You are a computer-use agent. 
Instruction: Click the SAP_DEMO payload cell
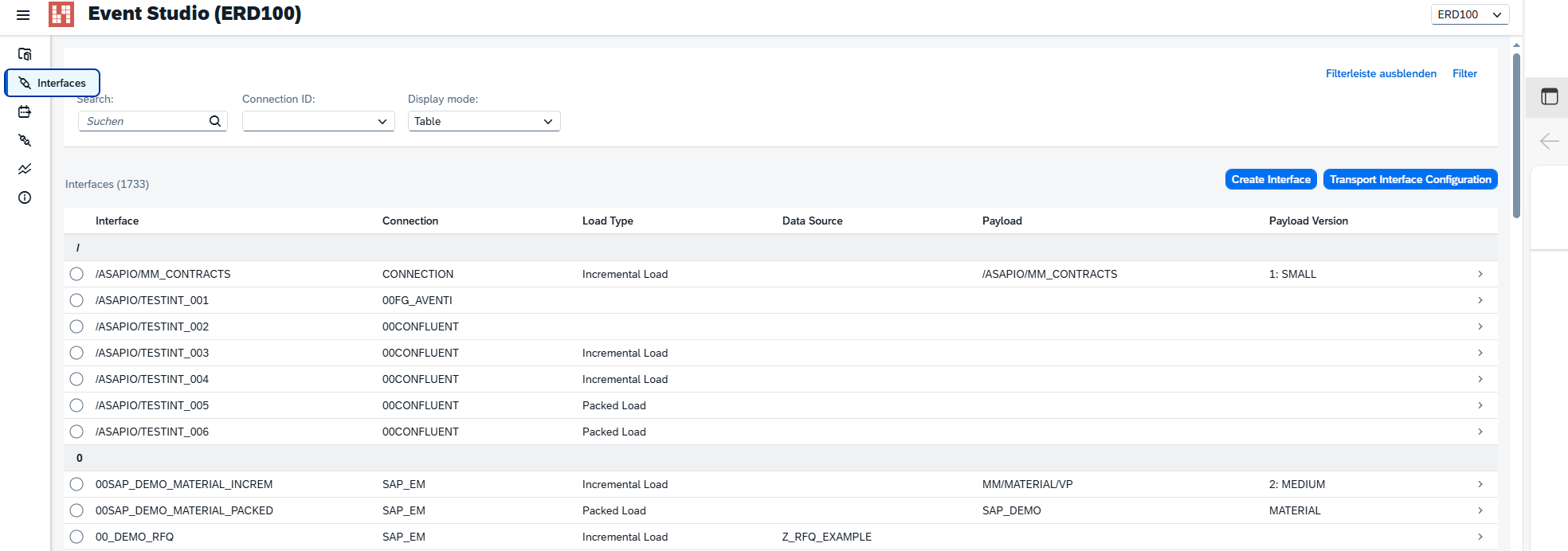1012,510
